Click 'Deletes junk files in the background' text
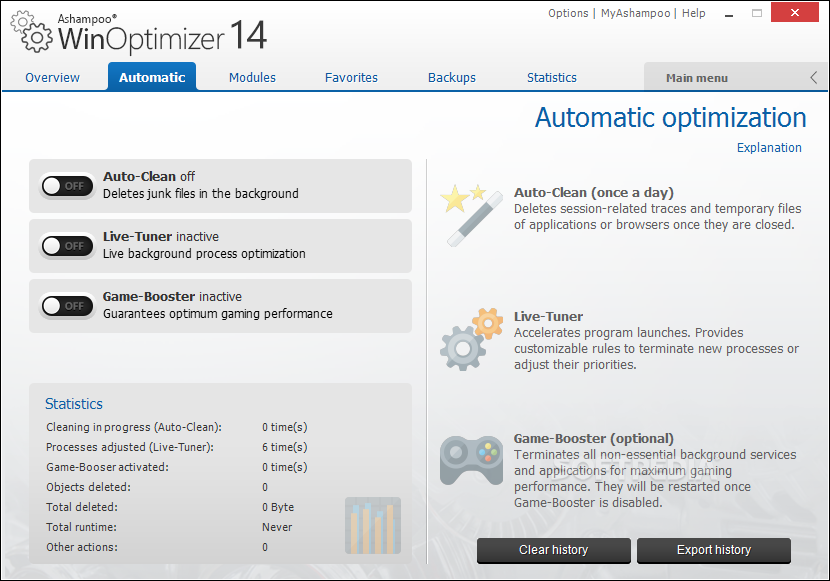 [201, 194]
